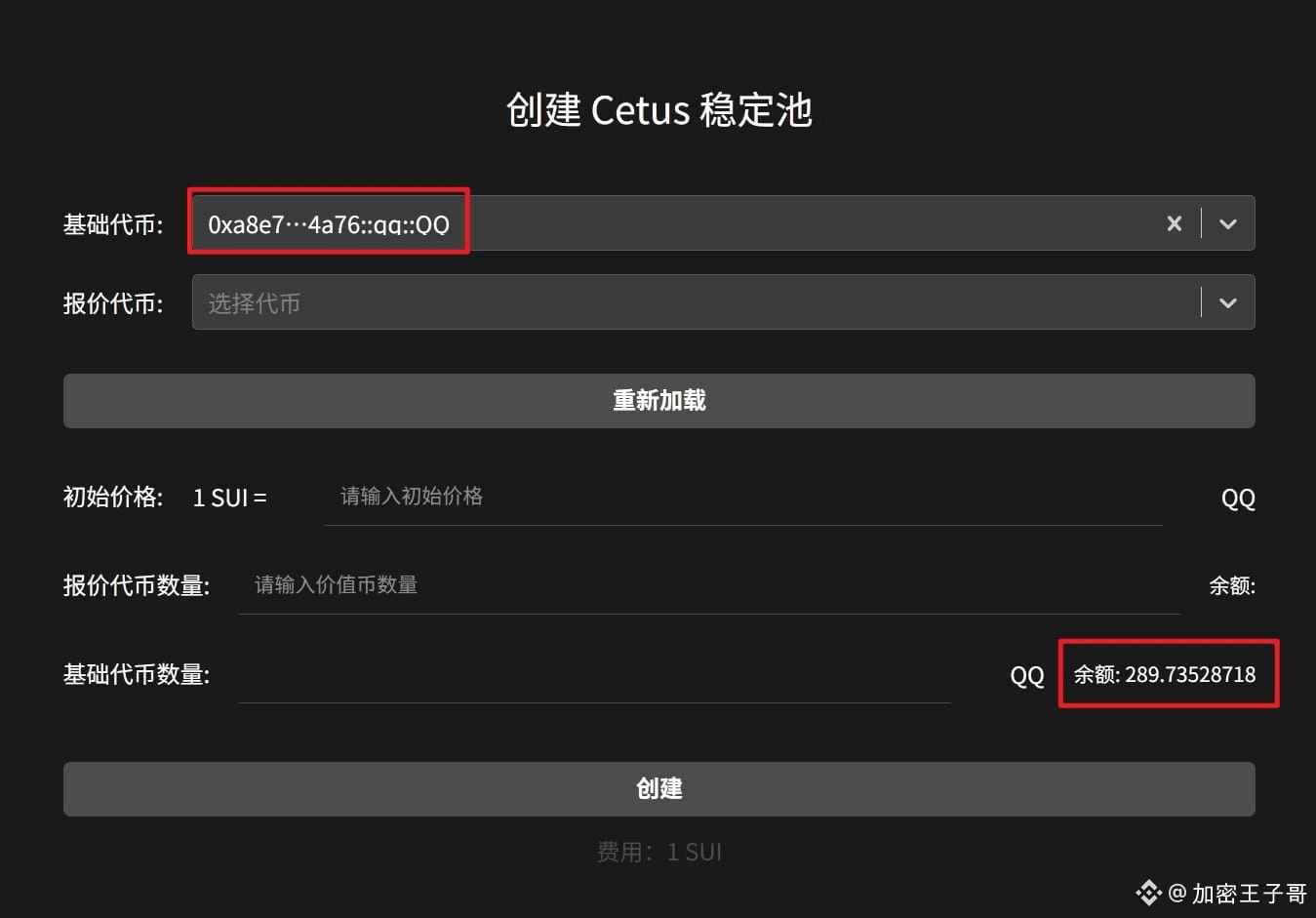The height and width of the screenshot is (918, 1316).
Task: Click the 创建 Cetus 稳定池 heading
Action: tap(658, 110)
